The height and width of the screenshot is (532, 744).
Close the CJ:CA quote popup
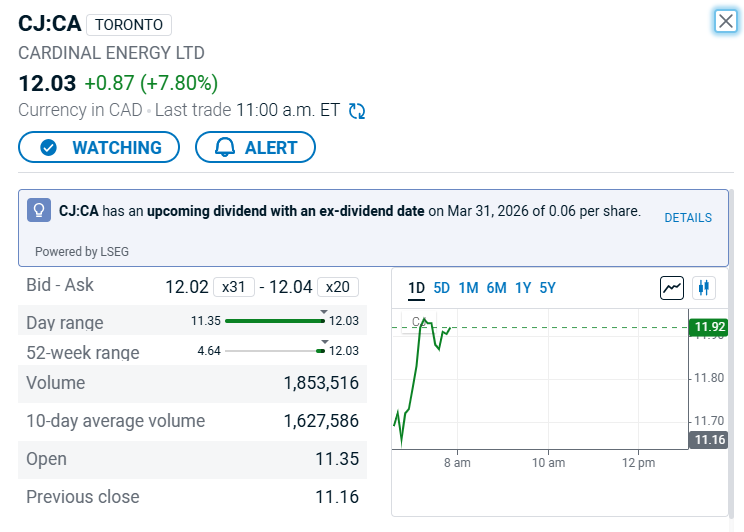725,21
